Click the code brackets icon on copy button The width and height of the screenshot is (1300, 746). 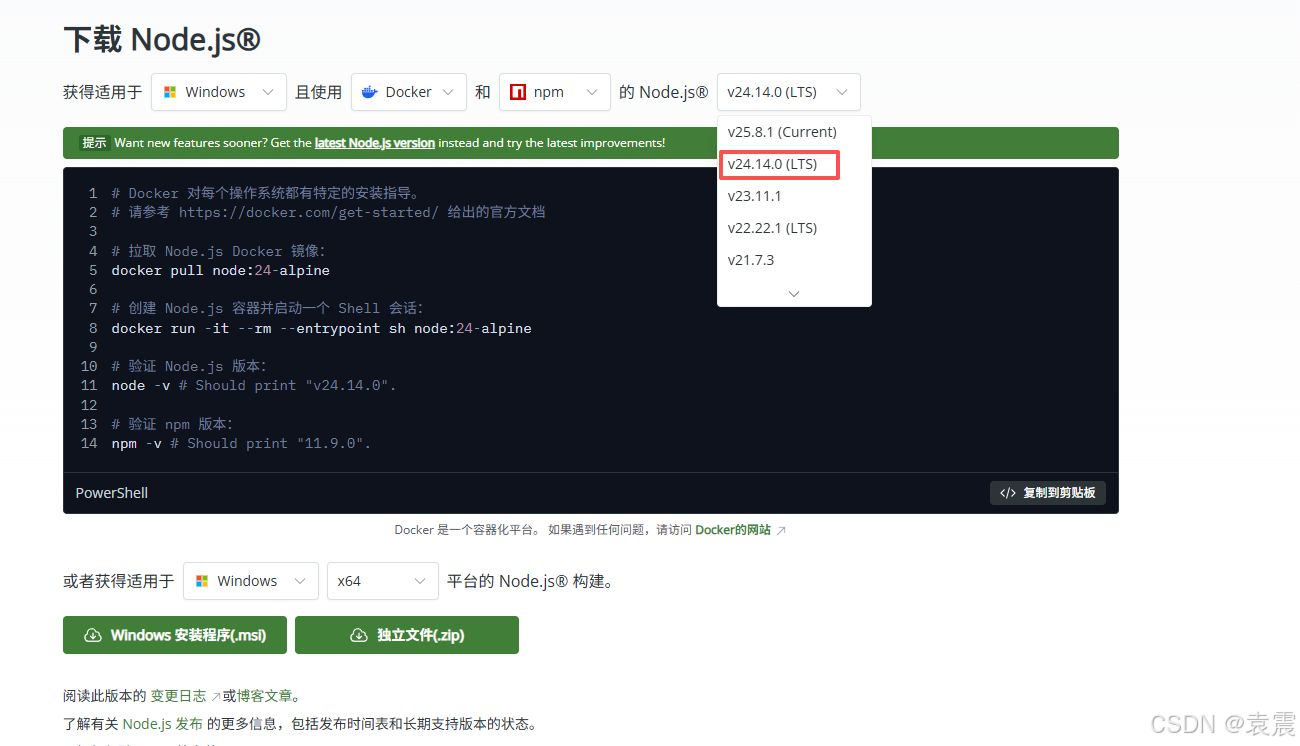click(1008, 493)
